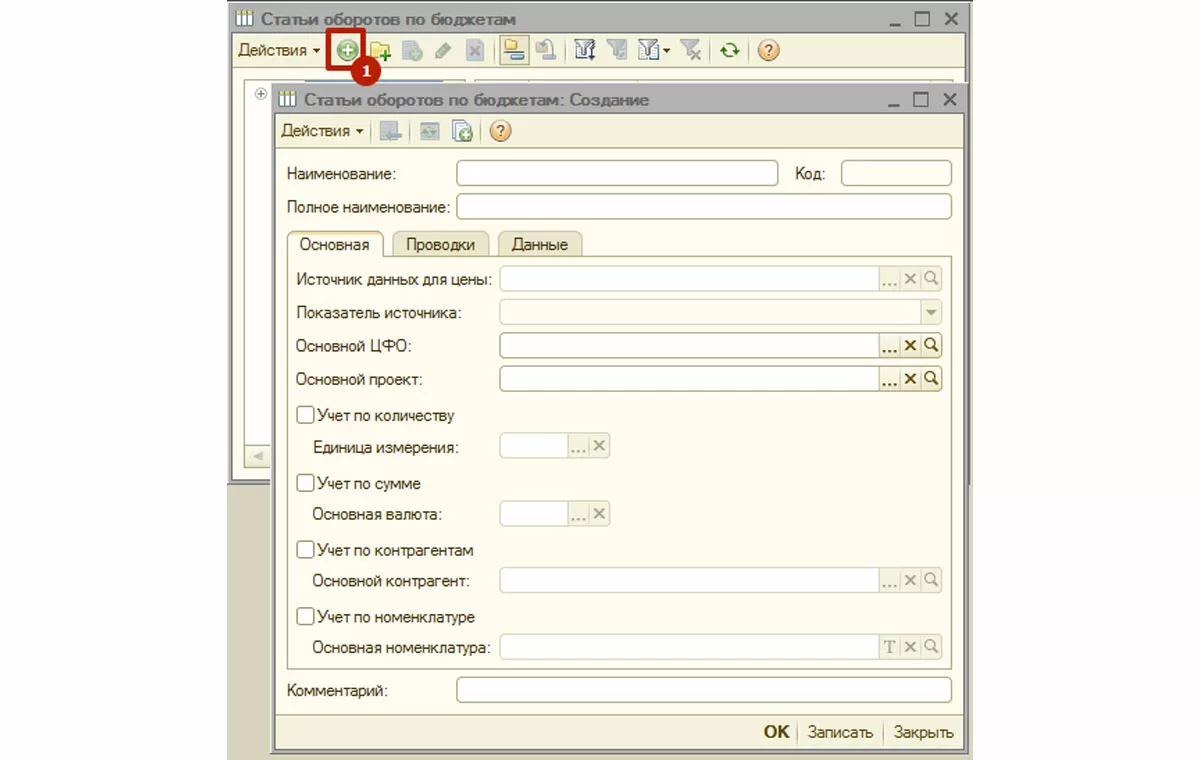Image resolution: width=1200 pixels, height=760 pixels.
Task: Clear the Основной контрагент field with X
Action: (x=910, y=580)
